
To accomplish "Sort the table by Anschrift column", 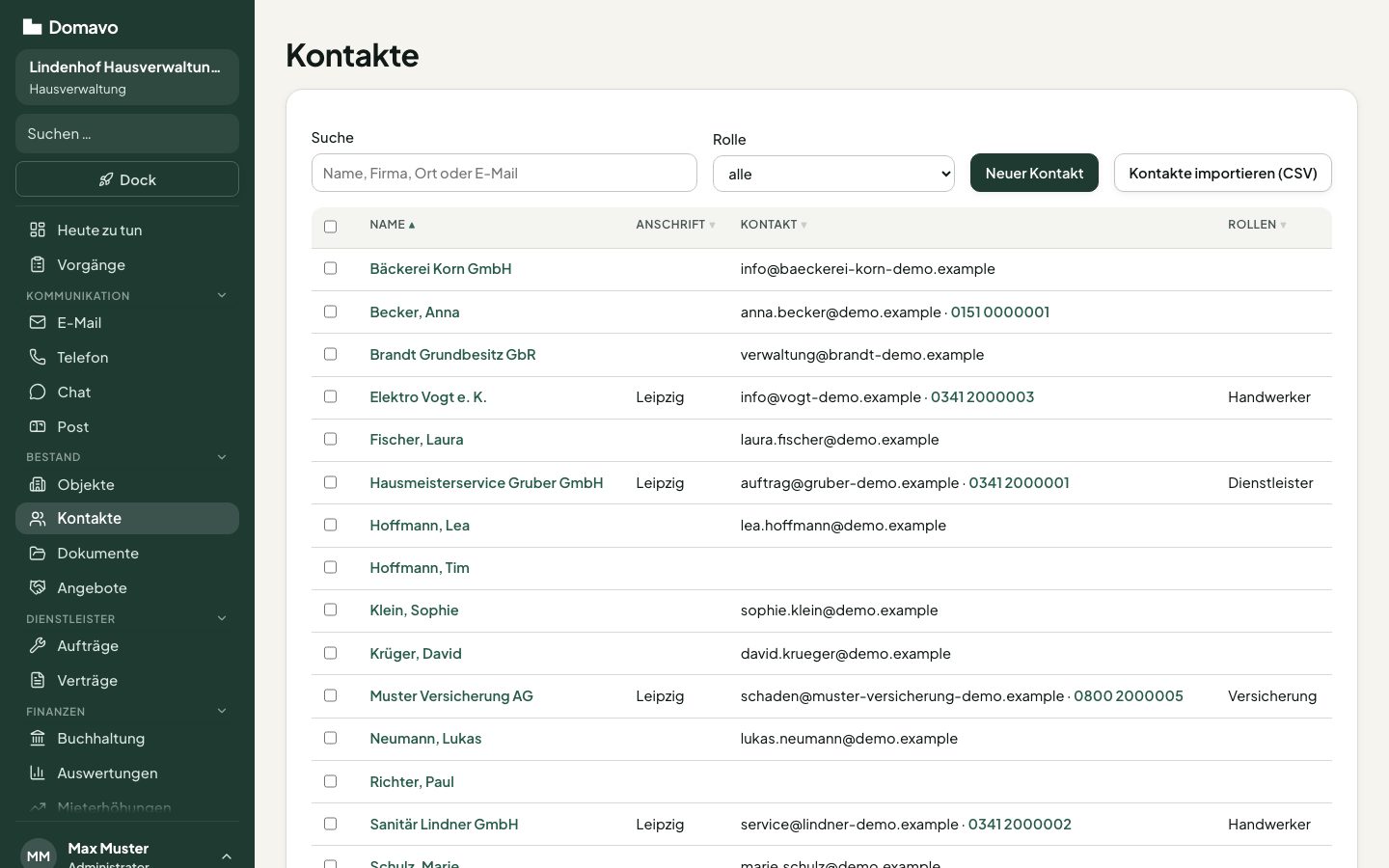I will (675, 225).
